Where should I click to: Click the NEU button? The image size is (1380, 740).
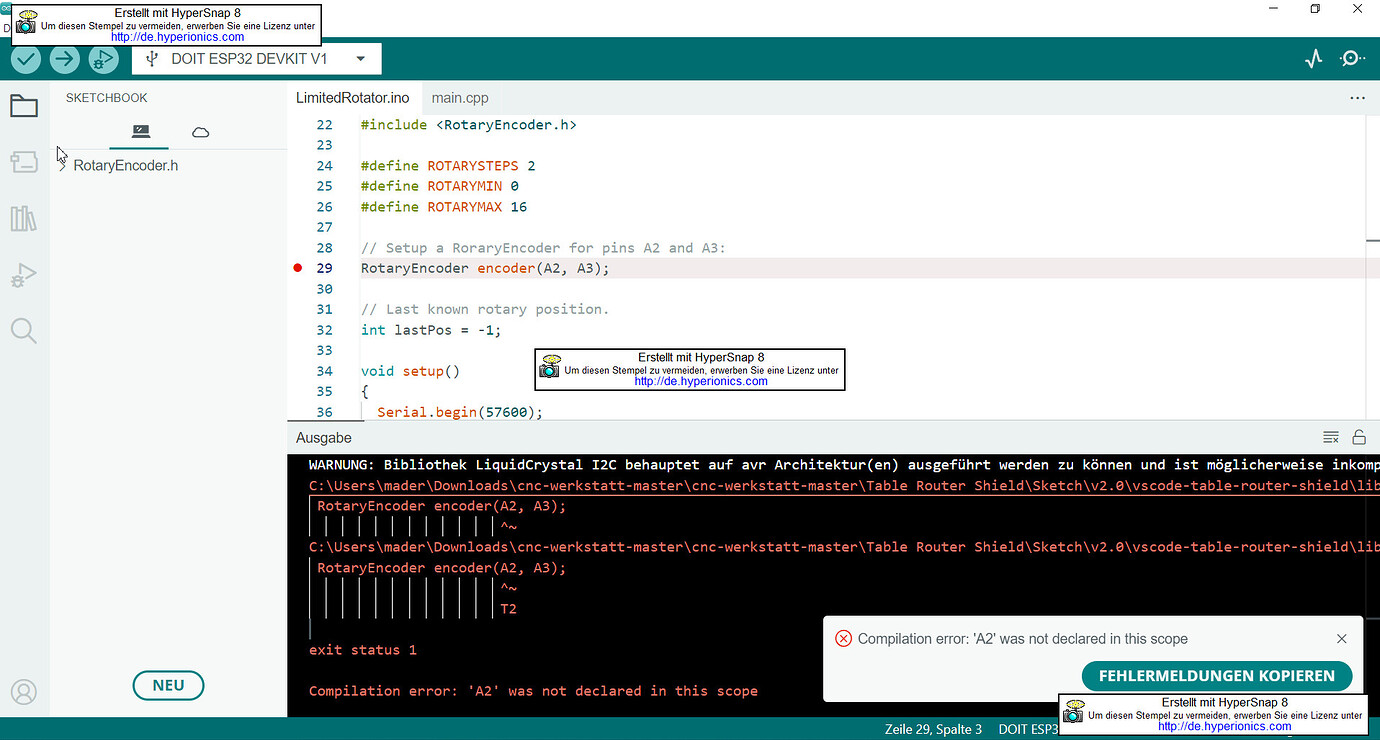[x=168, y=685]
